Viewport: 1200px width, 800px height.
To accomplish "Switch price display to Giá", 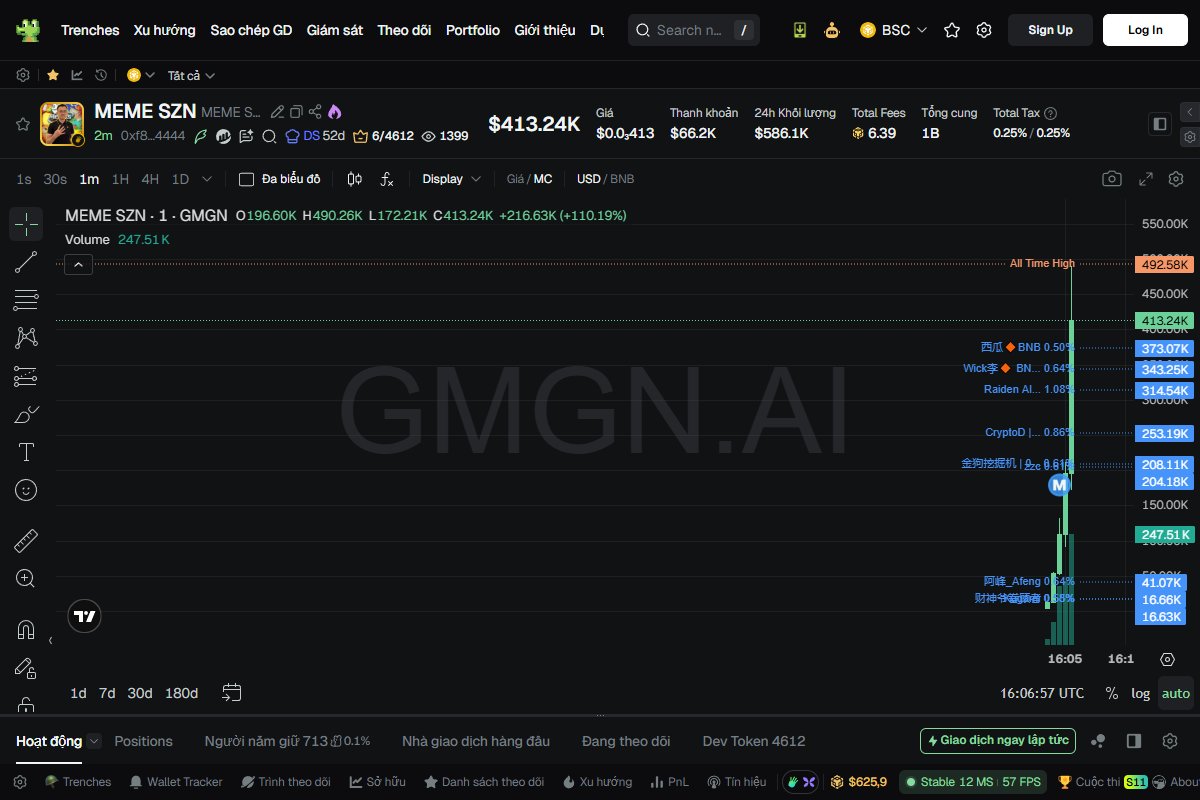I will pos(516,179).
